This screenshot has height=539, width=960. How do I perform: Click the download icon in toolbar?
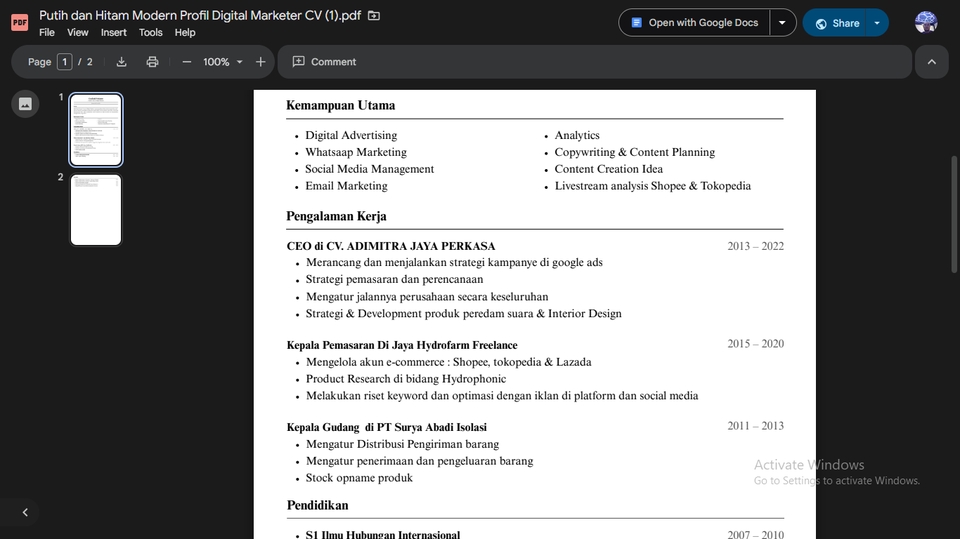click(x=121, y=62)
